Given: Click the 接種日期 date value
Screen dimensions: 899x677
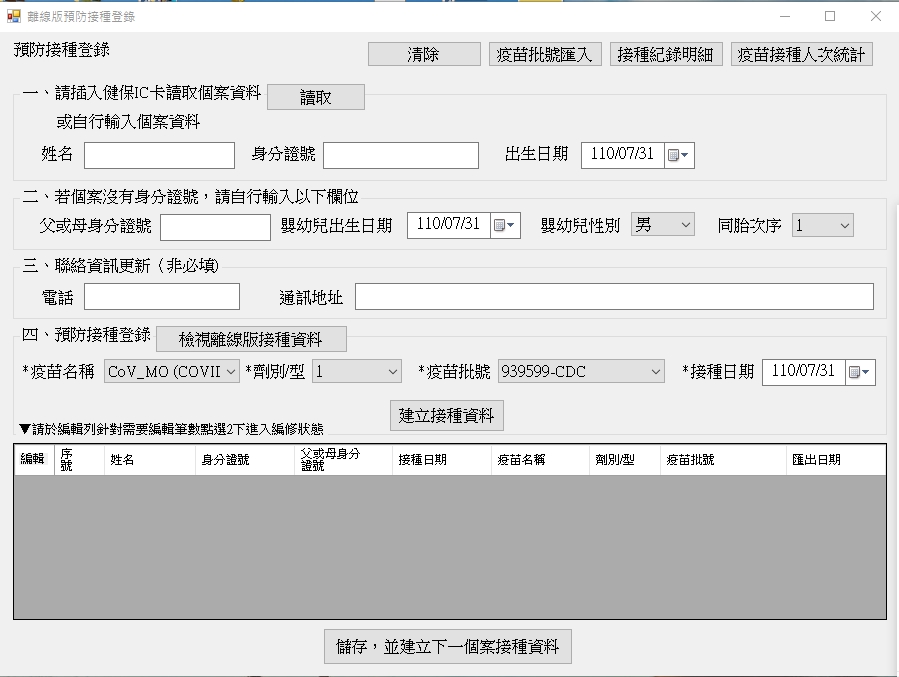Looking at the screenshot, I should pos(803,371).
